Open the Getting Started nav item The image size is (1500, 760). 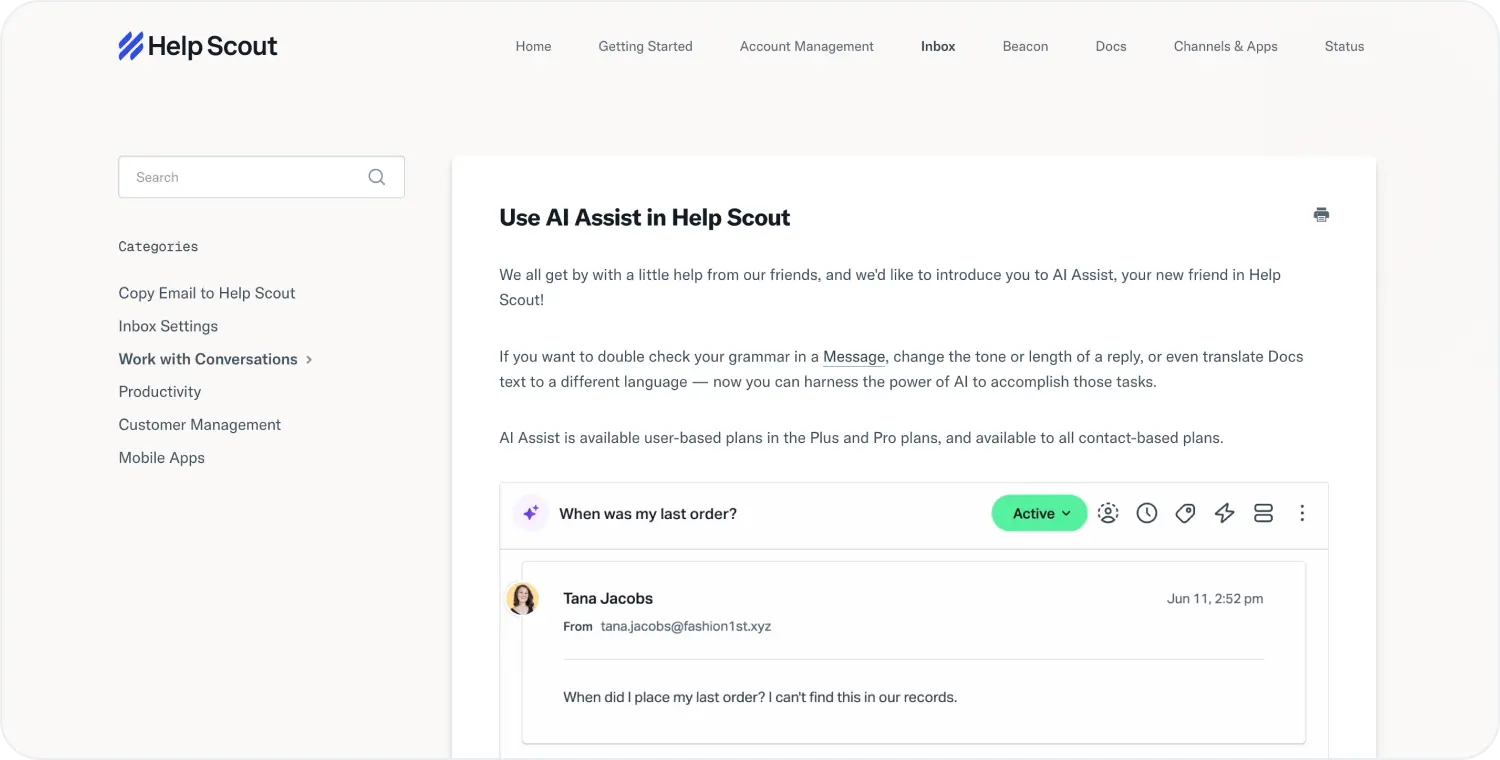tap(645, 46)
